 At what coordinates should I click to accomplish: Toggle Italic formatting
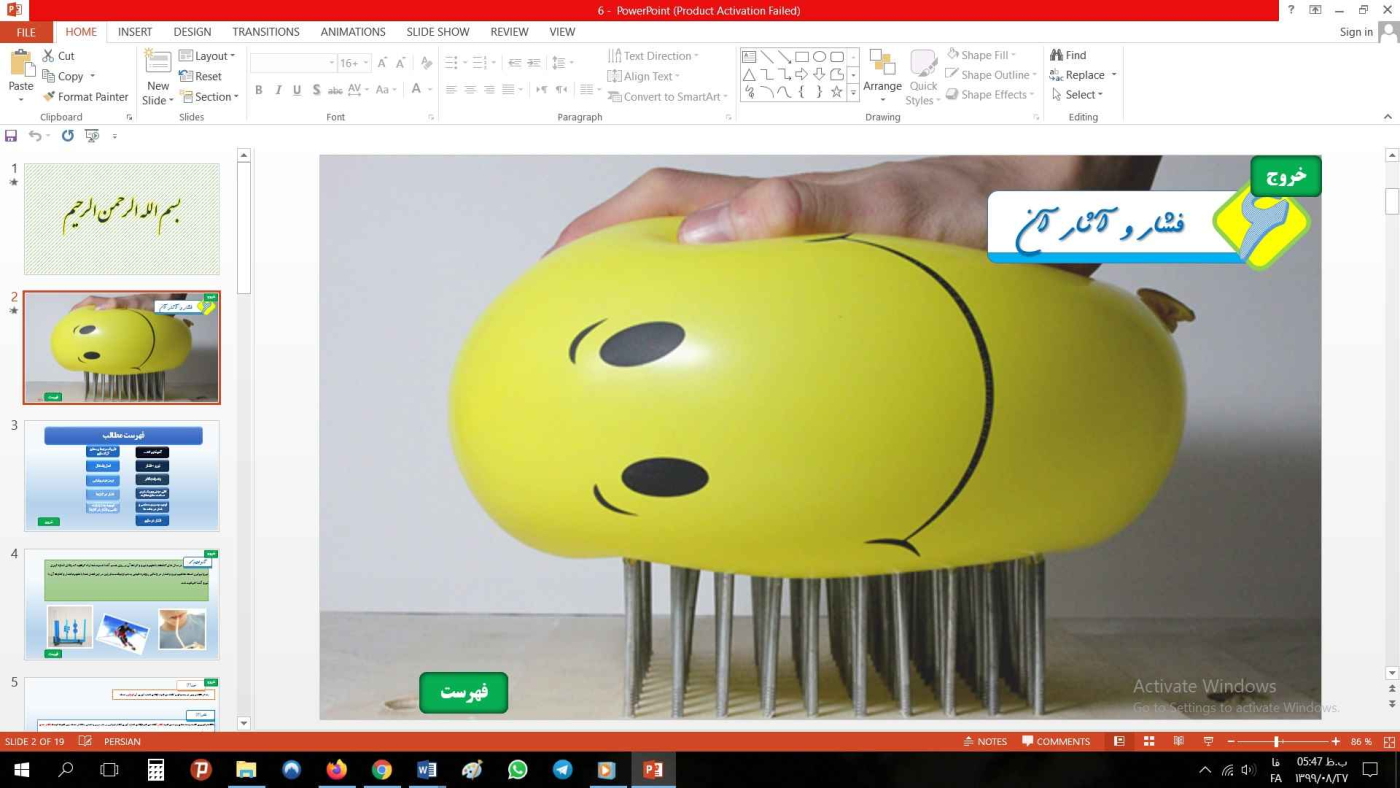[278, 90]
